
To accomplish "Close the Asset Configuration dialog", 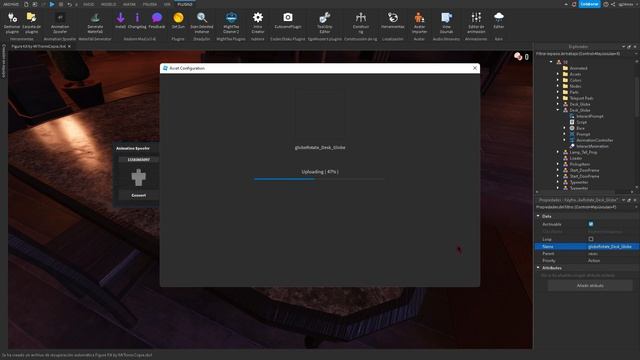I will 474,68.
